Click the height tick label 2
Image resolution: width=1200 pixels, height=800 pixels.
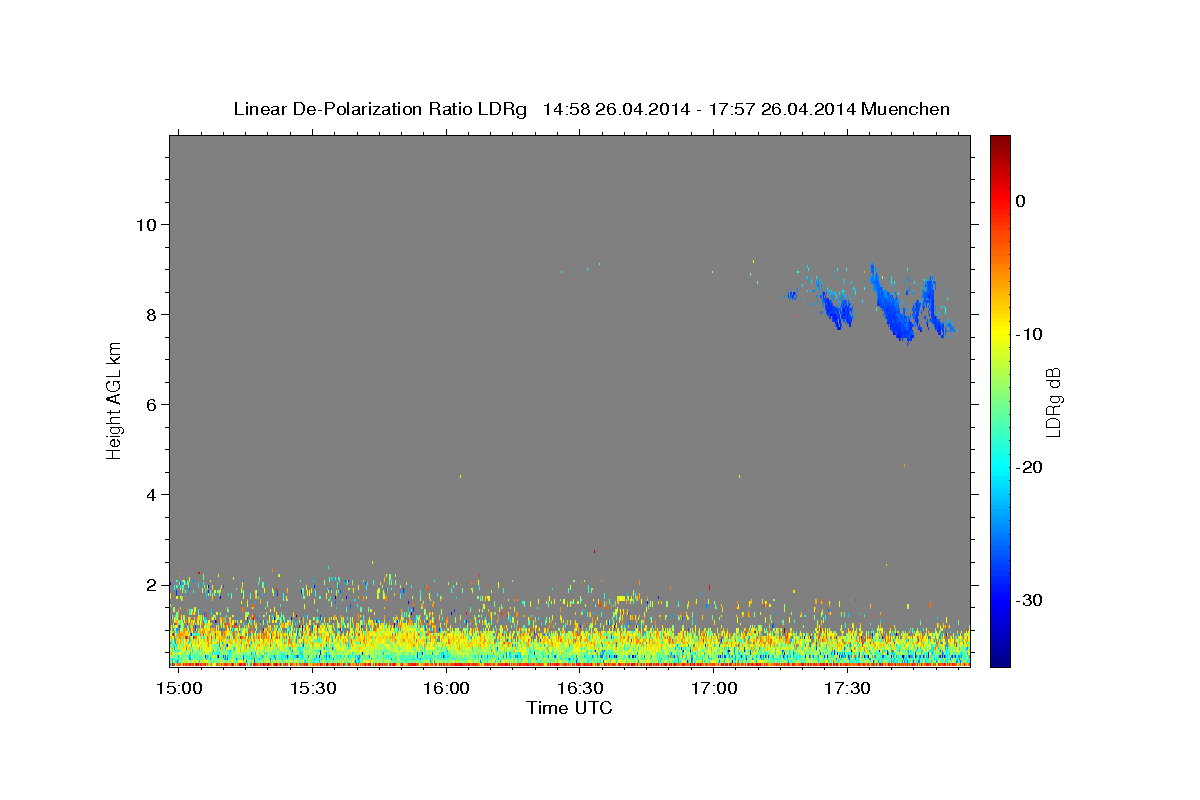153,584
